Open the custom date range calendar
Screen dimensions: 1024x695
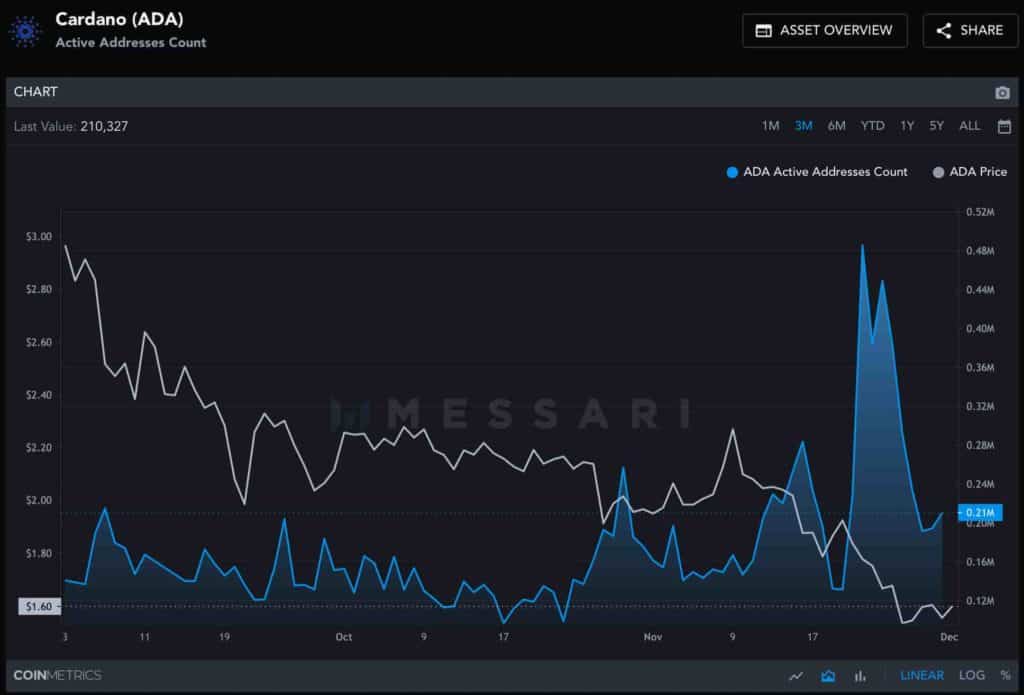[x=1004, y=126]
